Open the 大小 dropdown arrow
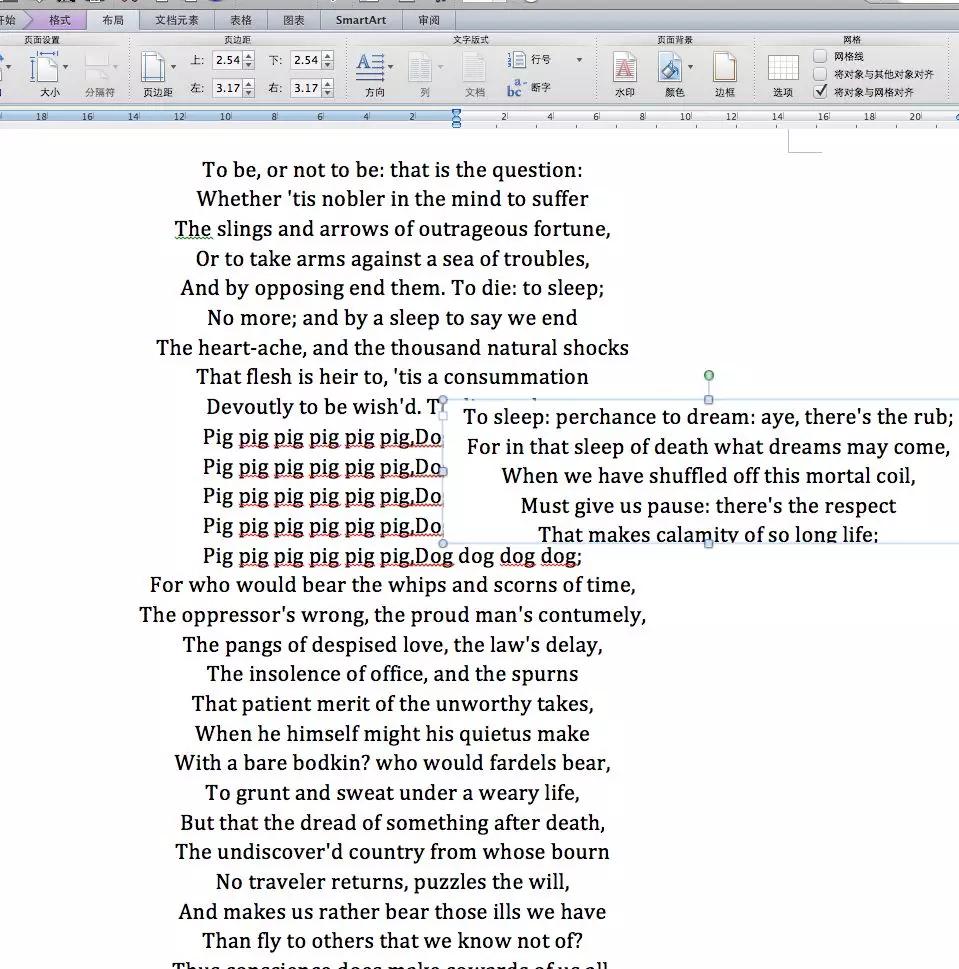The width and height of the screenshot is (959, 969). pos(65,67)
